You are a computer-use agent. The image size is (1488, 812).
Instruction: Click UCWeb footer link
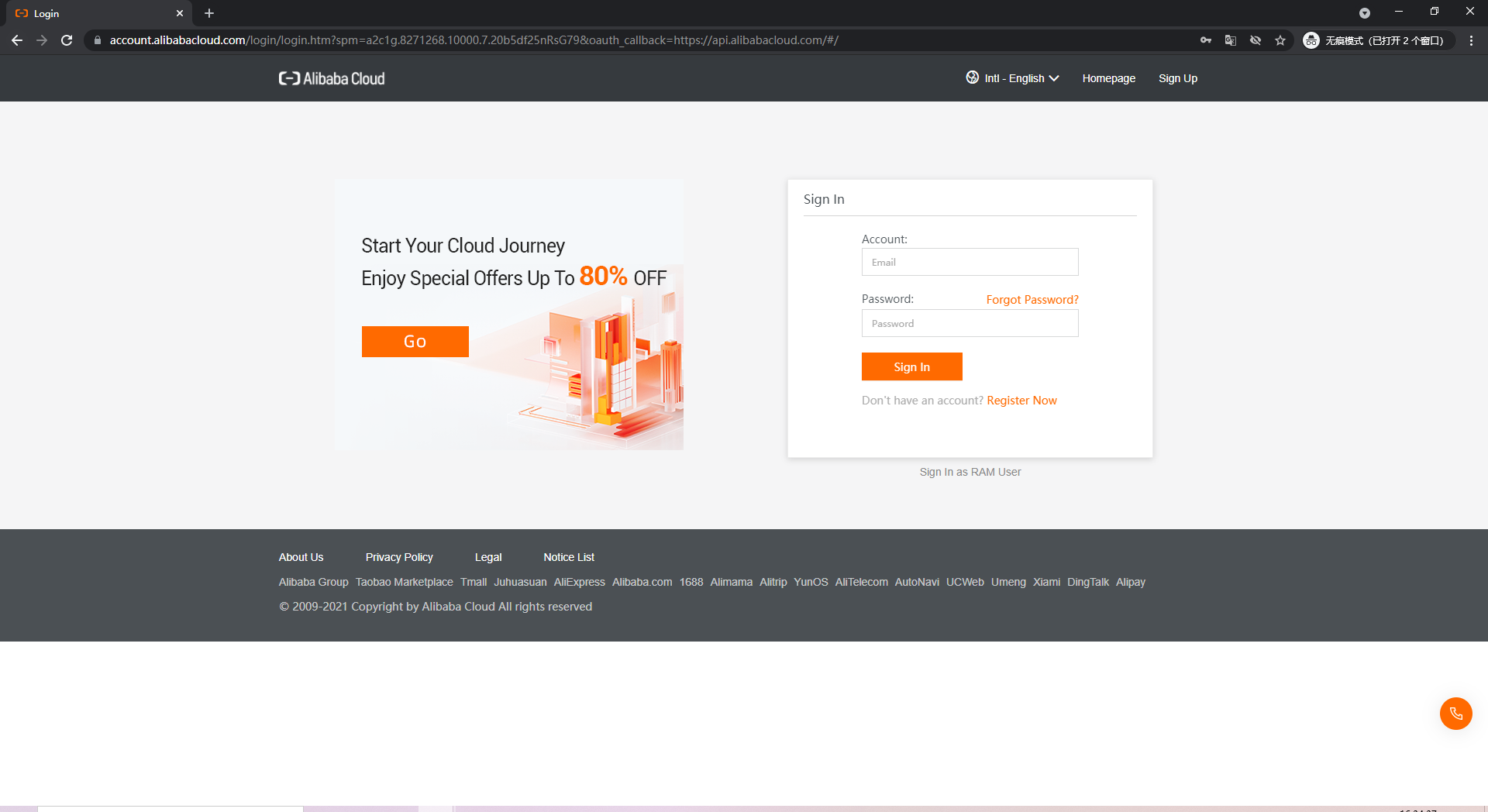965,582
